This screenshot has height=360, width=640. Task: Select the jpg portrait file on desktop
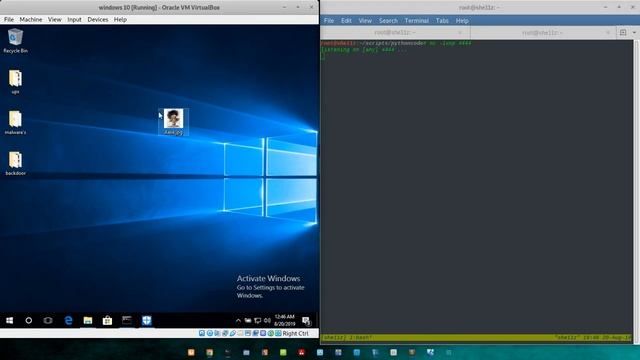[x=173, y=121]
